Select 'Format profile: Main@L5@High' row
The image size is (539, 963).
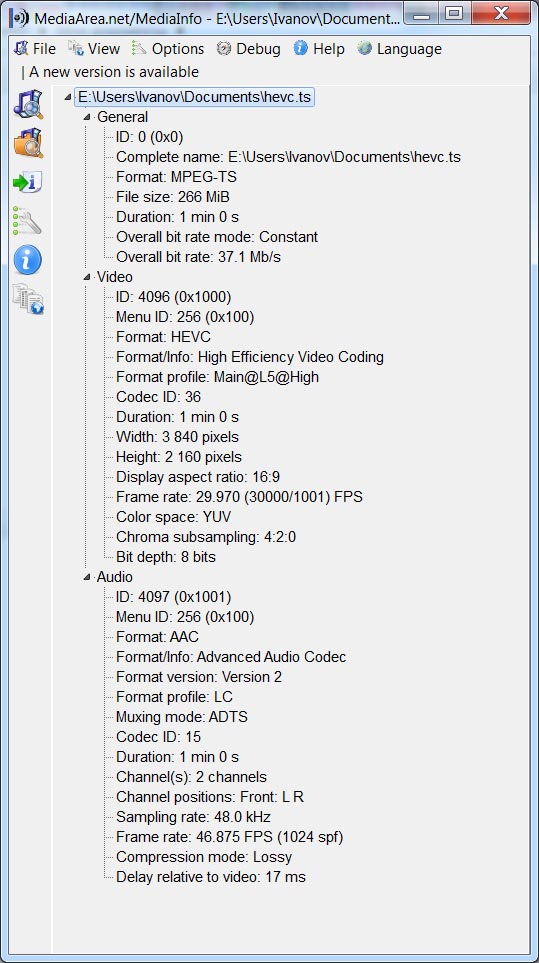coord(217,376)
